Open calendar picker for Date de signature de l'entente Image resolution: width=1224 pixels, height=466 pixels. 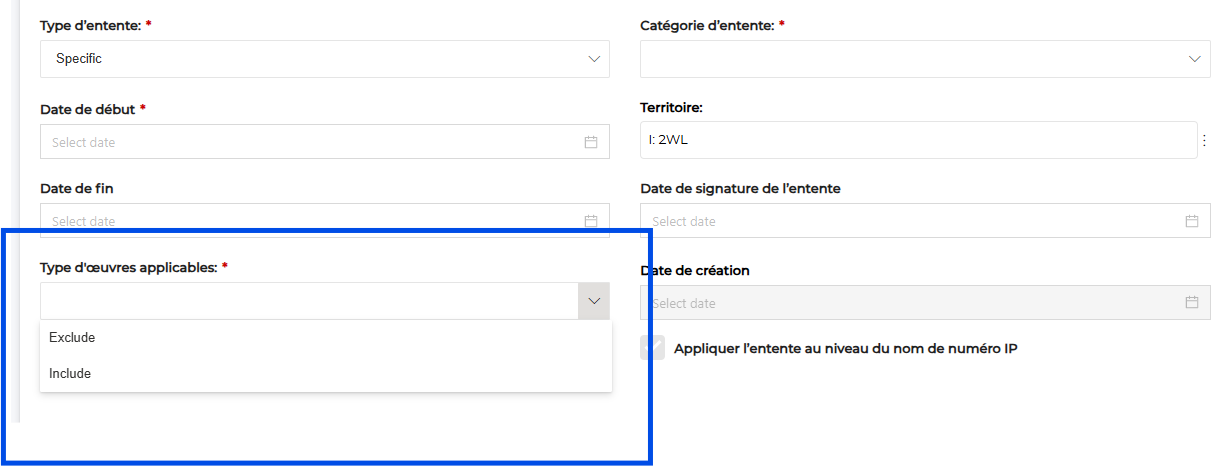click(x=1191, y=221)
